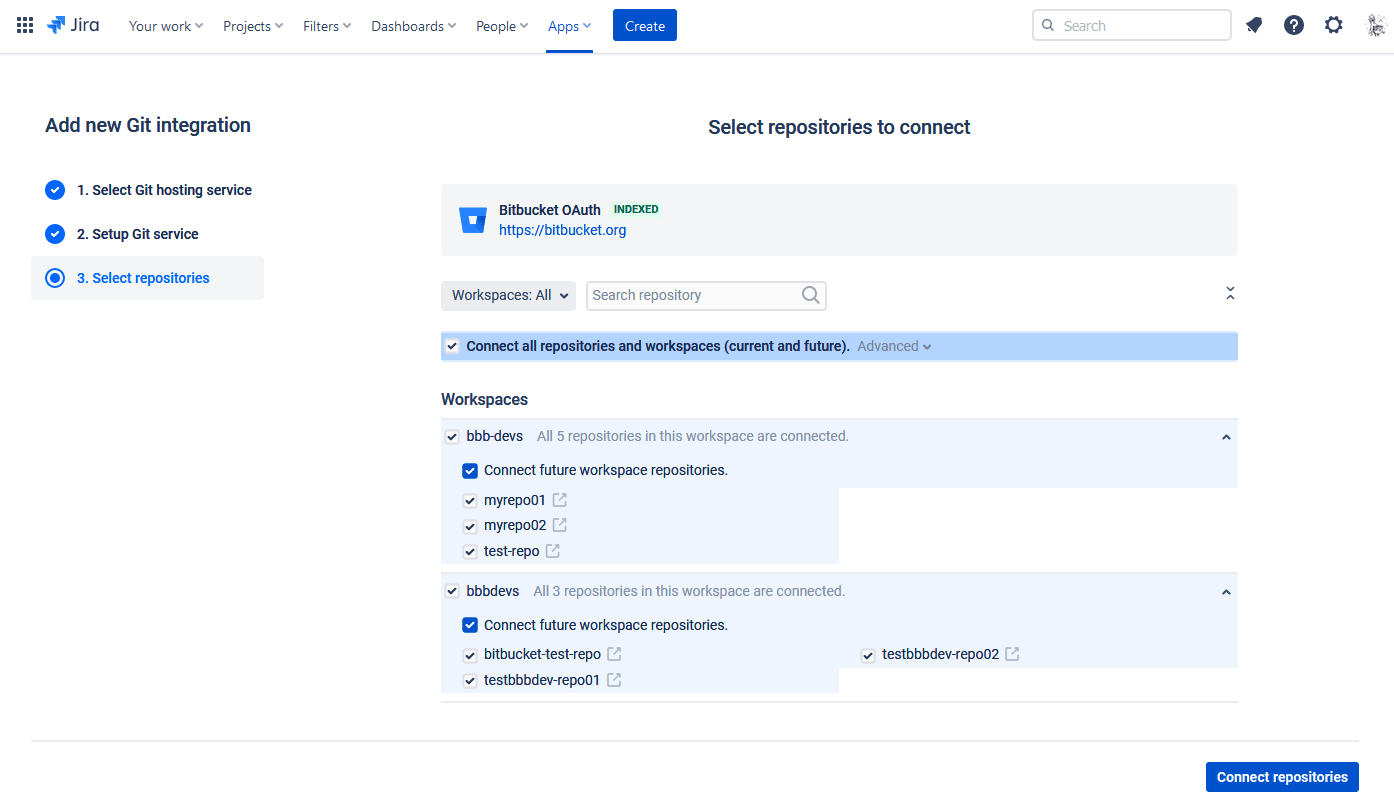Collapse the bbbdevs workspace chevron
This screenshot has height=812, width=1394.
(x=1226, y=592)
